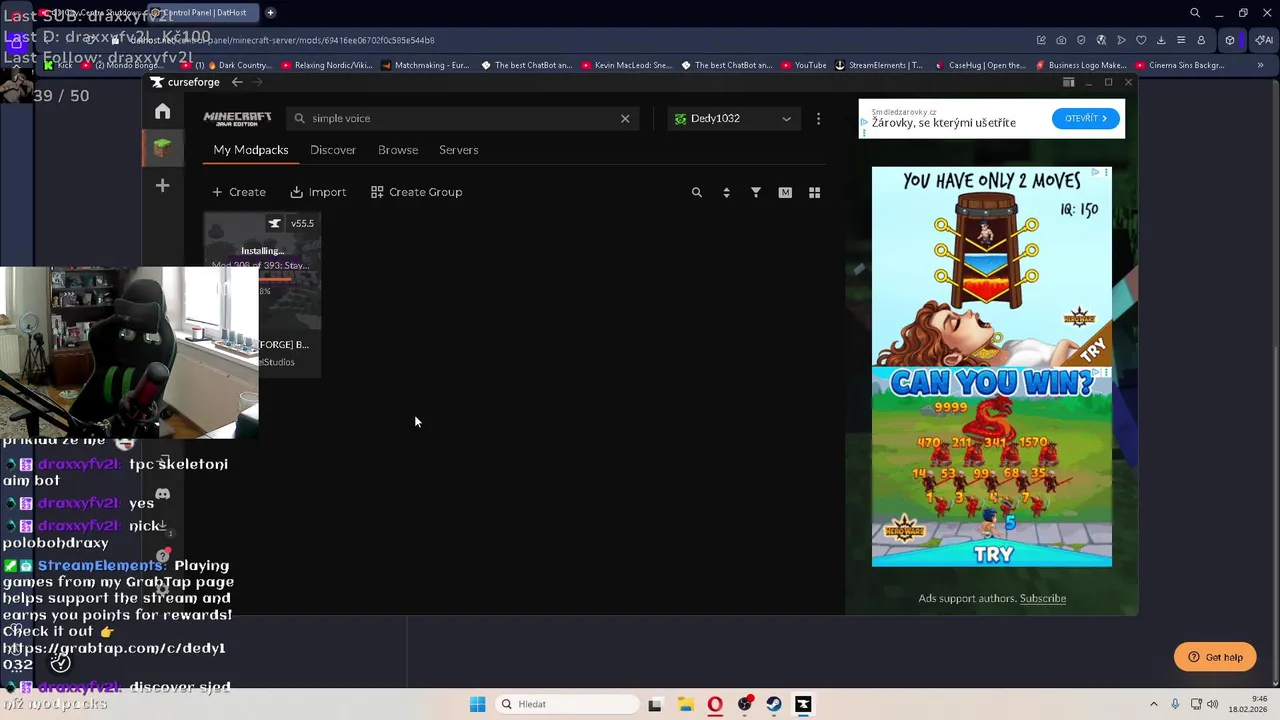Screen dimensions: 1280x720
Task: Open the YouTube bookmark
Action: (804, 65)
